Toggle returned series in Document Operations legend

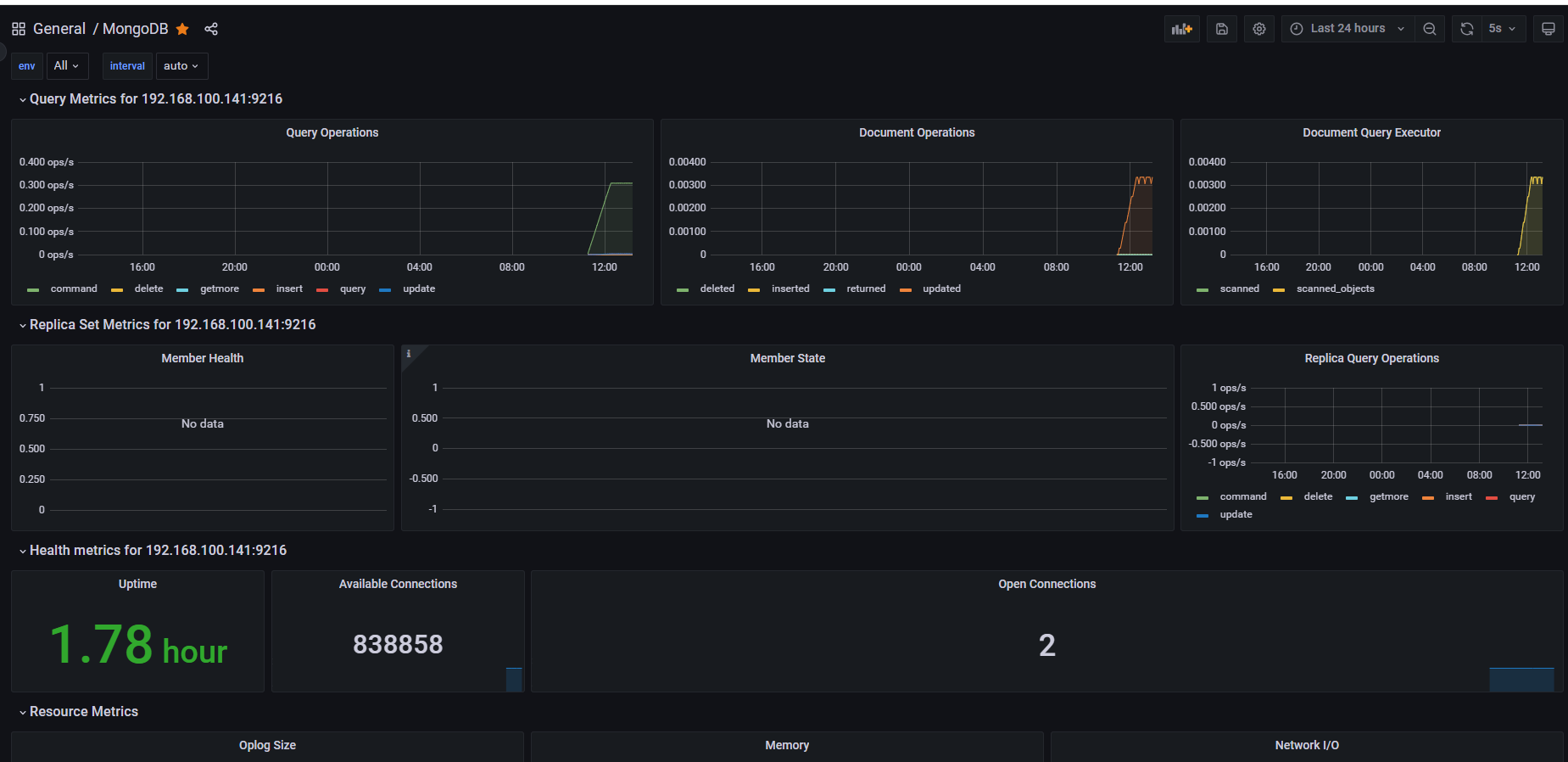pyautogui.click(x=866, y=289)
